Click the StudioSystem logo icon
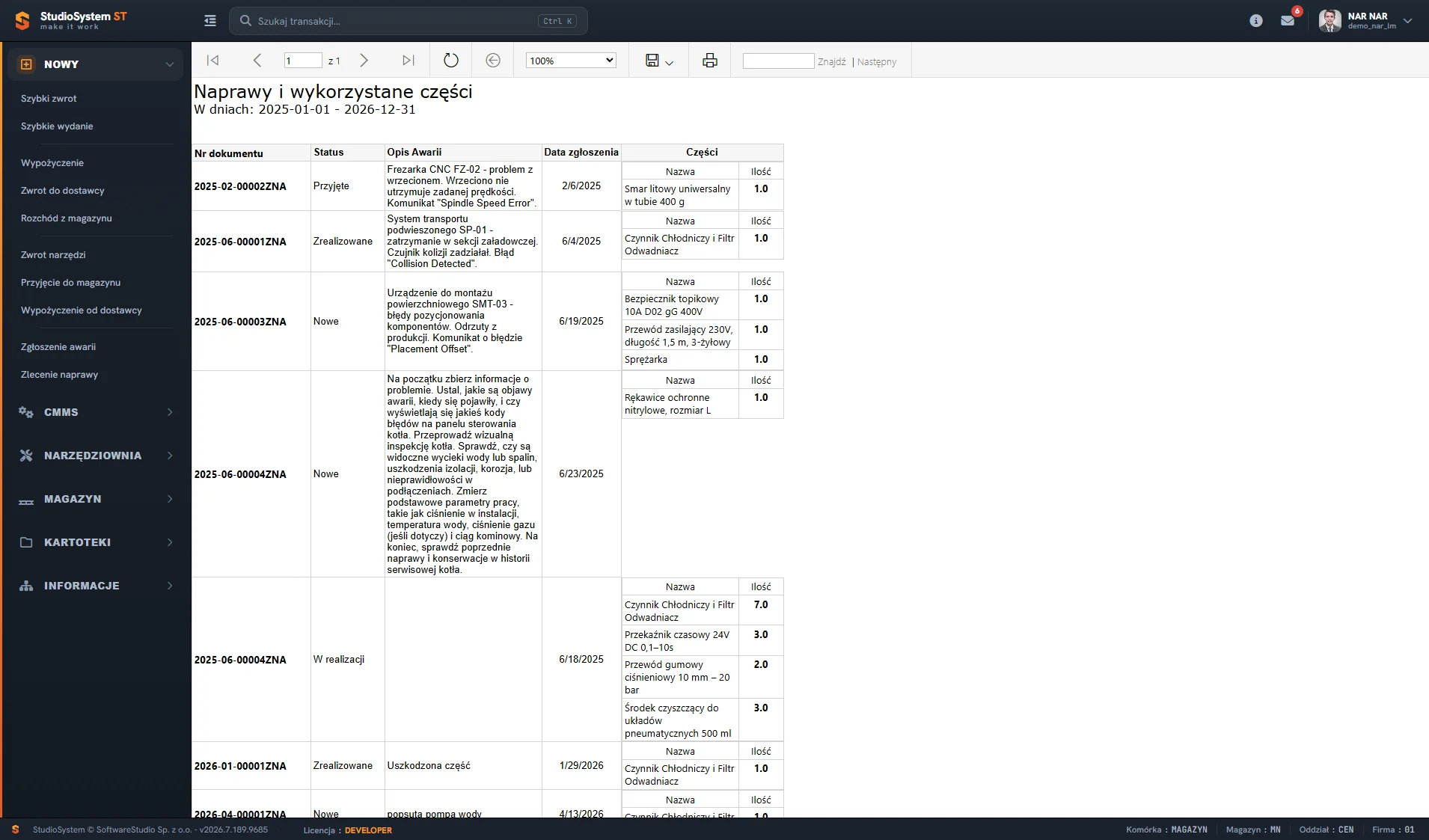The width and height of the screenshot is (1429, 840). 22,21
